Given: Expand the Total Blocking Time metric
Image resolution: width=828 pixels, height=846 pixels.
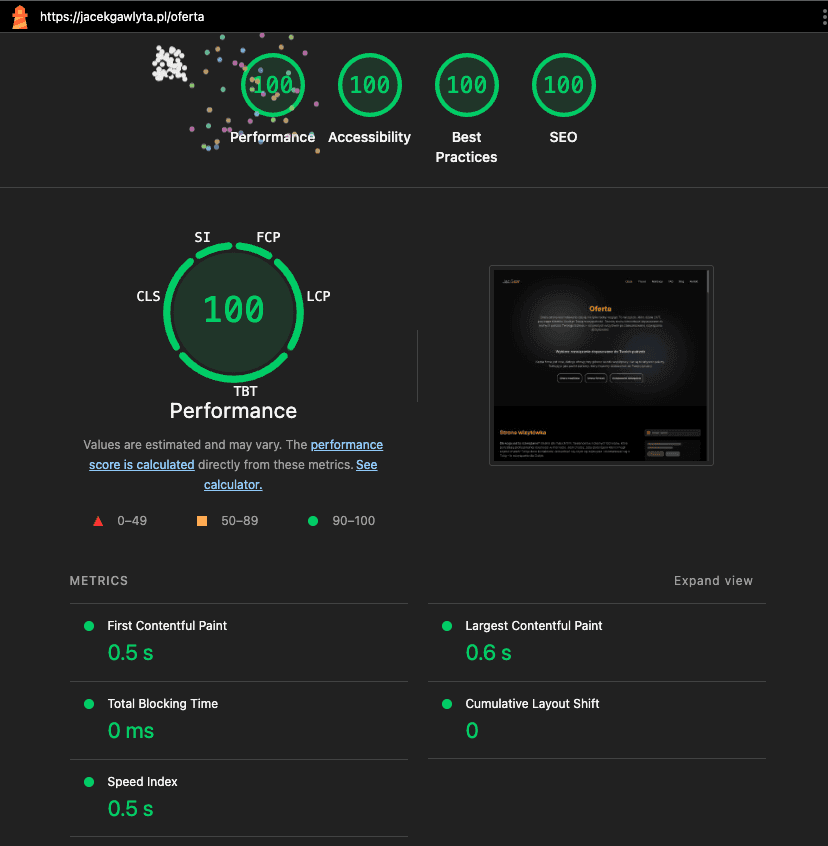Looking at the screenshot, I should tap(238, 720).
